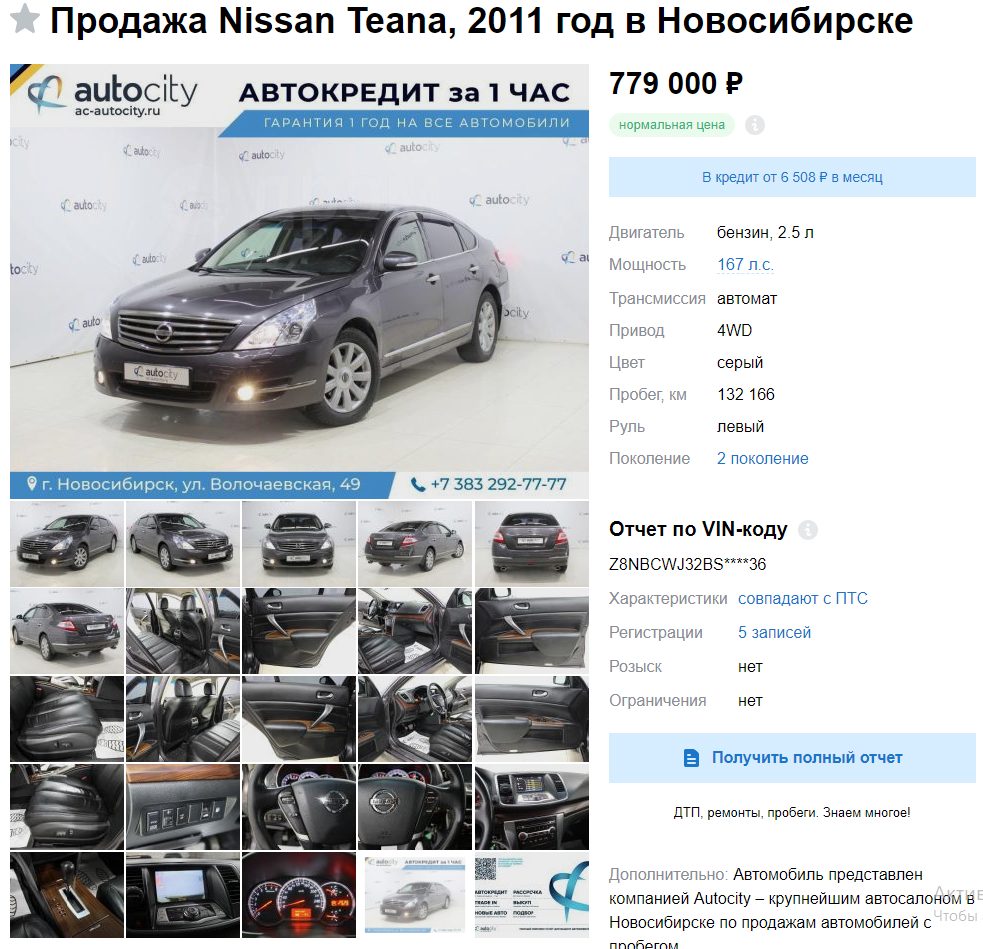
Task: Click the price '779 000 ₽'
Action: pyautogui.click(x=676, y=84)
